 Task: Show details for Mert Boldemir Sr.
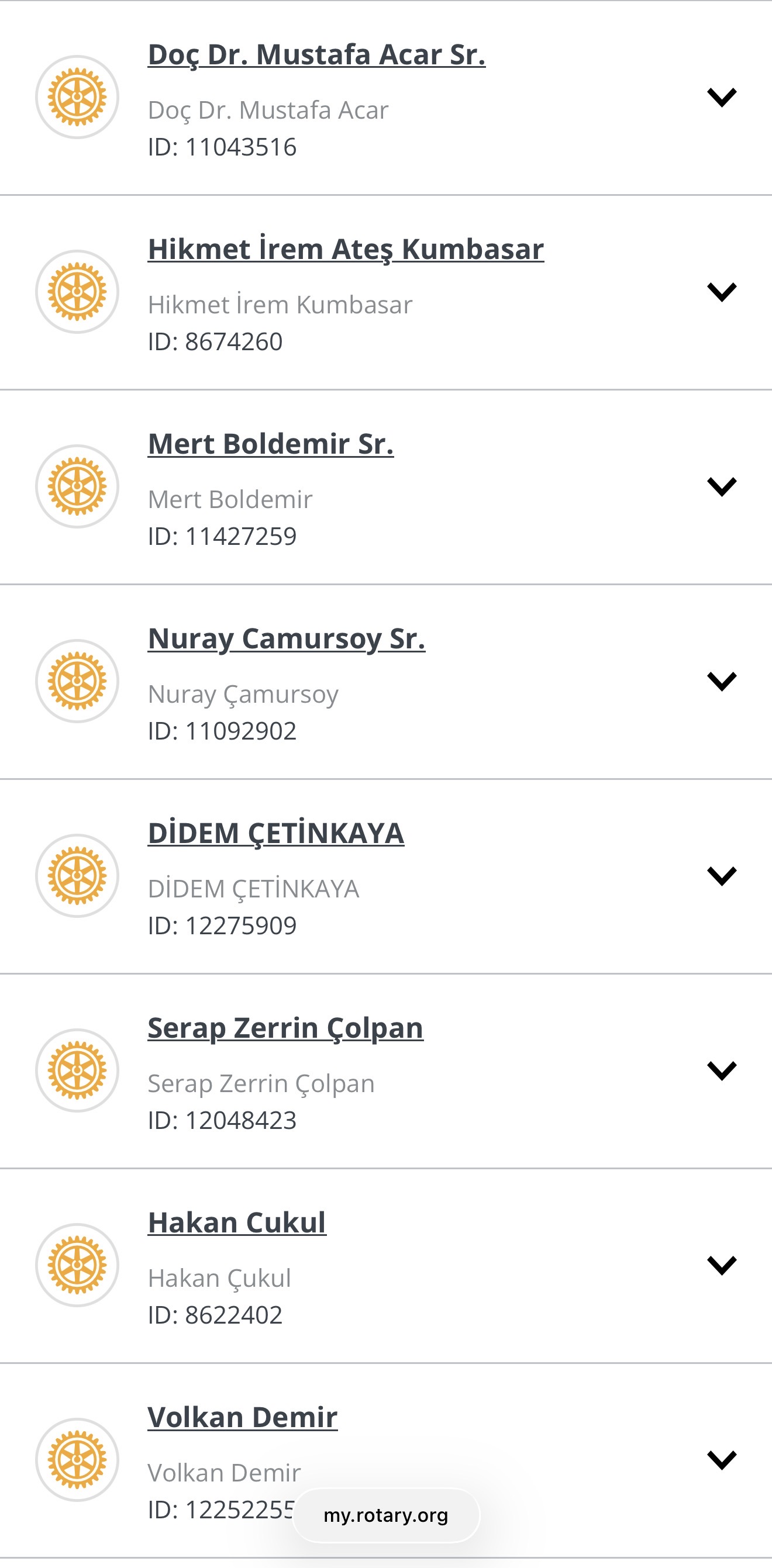point(722,486)
